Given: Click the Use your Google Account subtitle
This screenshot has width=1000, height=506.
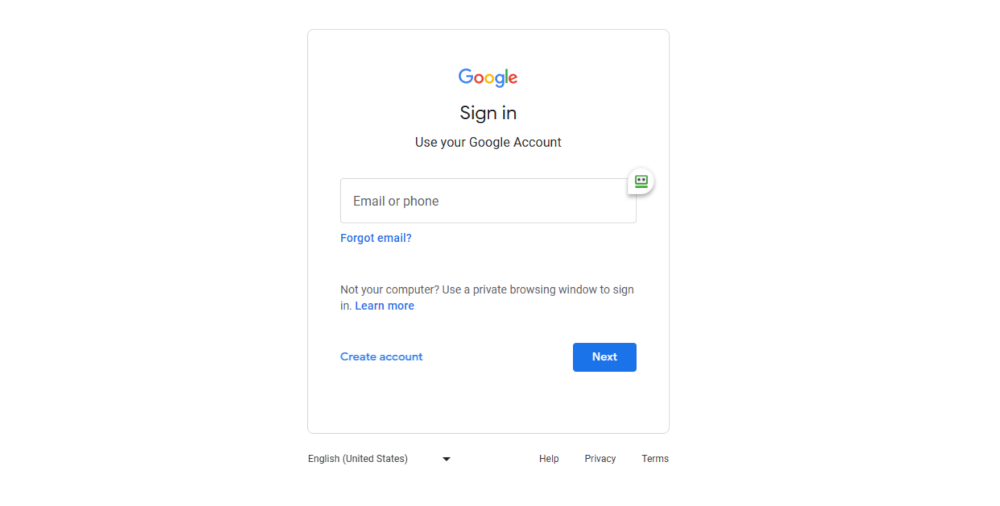Looking at the screenshot, I should coord(488,142).
